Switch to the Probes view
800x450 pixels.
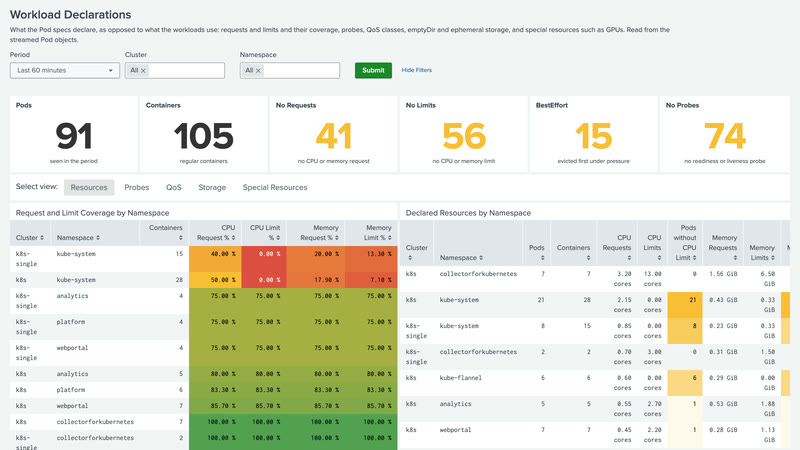click(137, 187)
